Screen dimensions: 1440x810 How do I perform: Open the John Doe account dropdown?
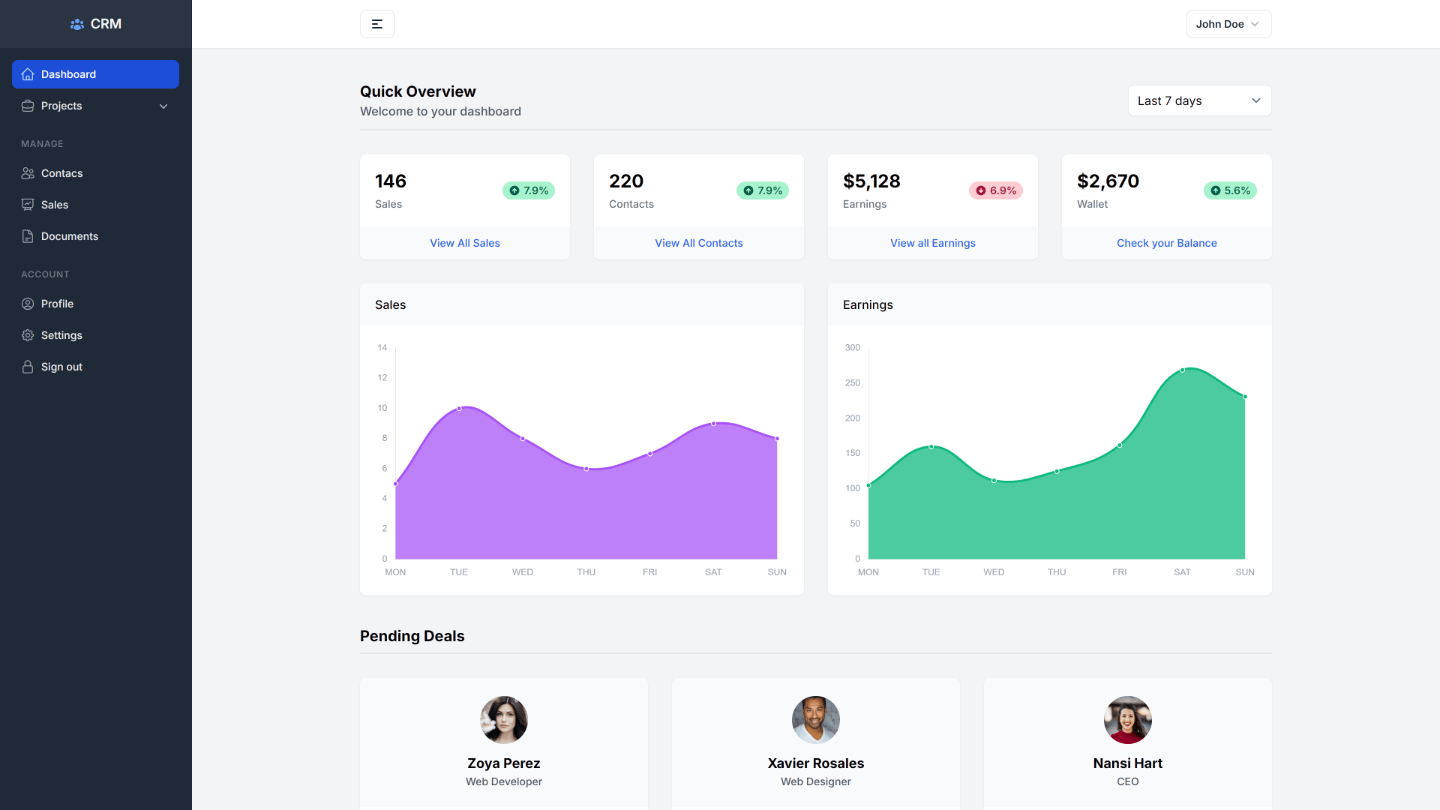1228,23
